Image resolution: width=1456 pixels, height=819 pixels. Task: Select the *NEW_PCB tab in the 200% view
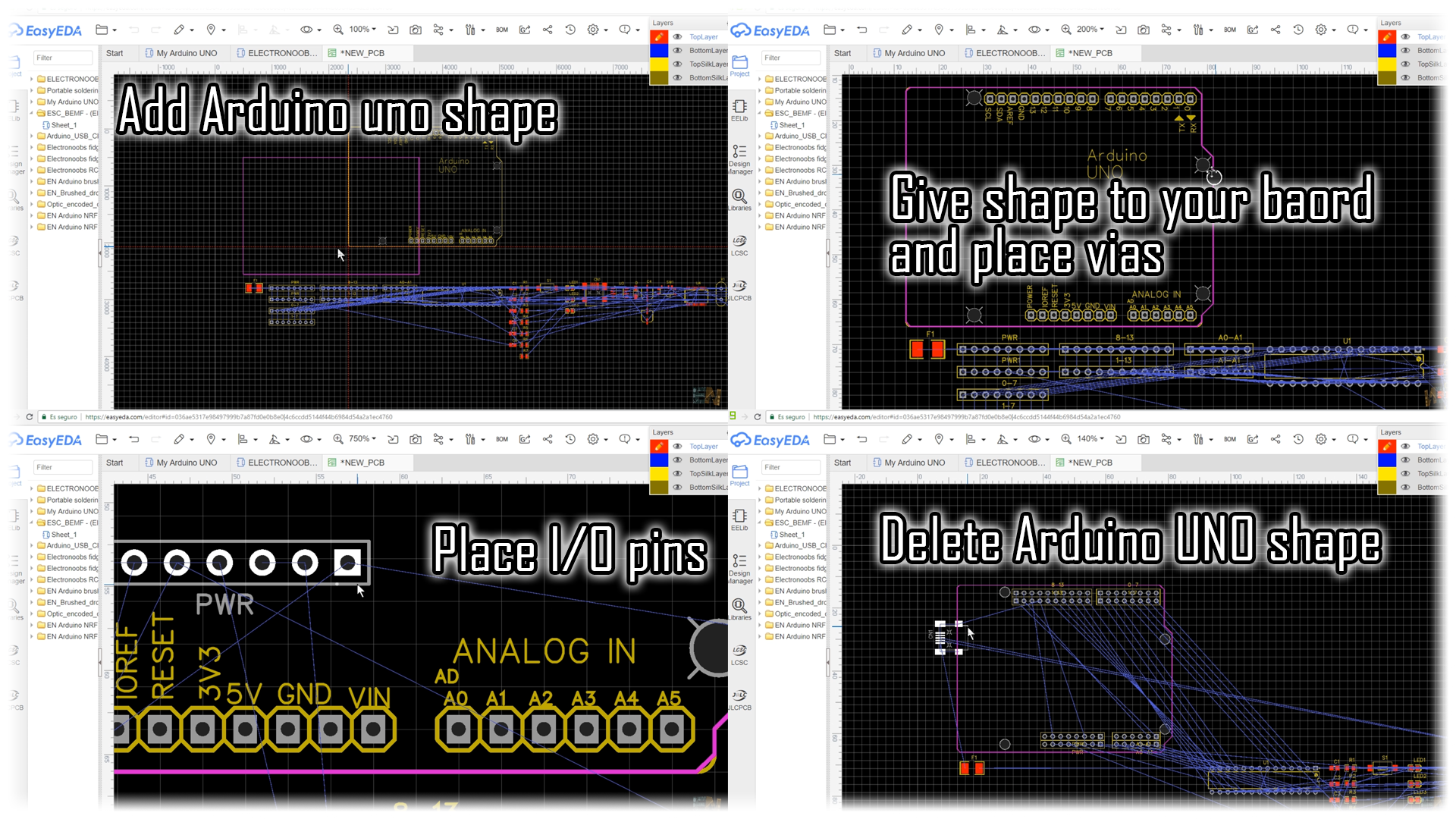pyautogui.click(x=1084, y=53)
